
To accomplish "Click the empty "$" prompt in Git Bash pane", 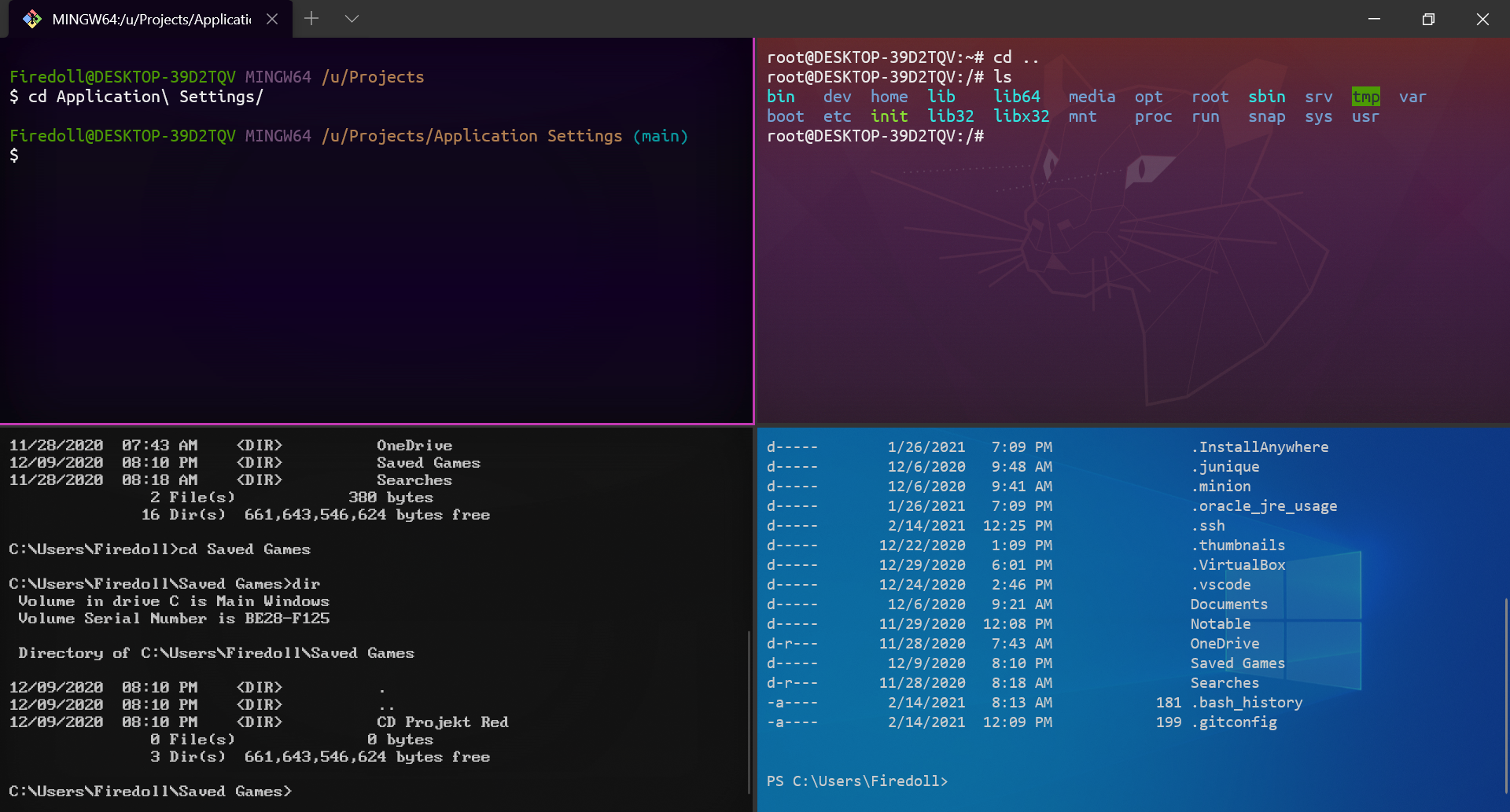I will tap(14, 156).
